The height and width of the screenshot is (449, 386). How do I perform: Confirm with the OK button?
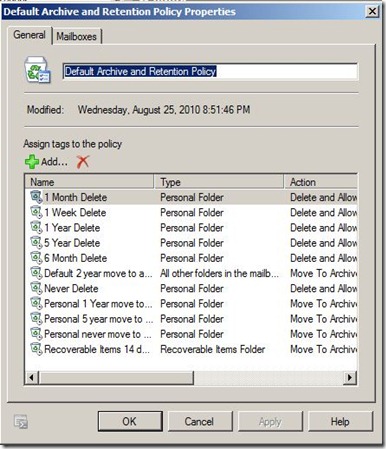pos(130,421)
